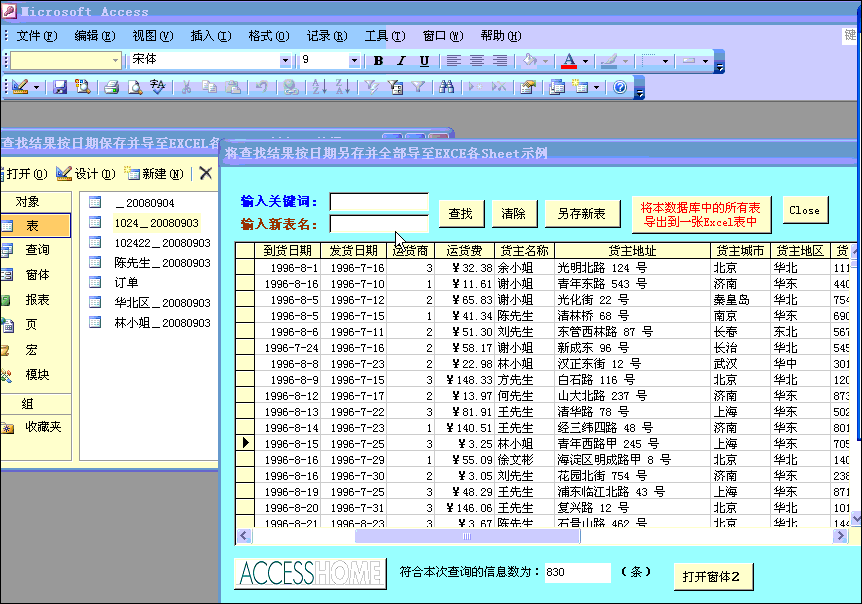Click the 打开窗体2 button

tap(712, 577)
